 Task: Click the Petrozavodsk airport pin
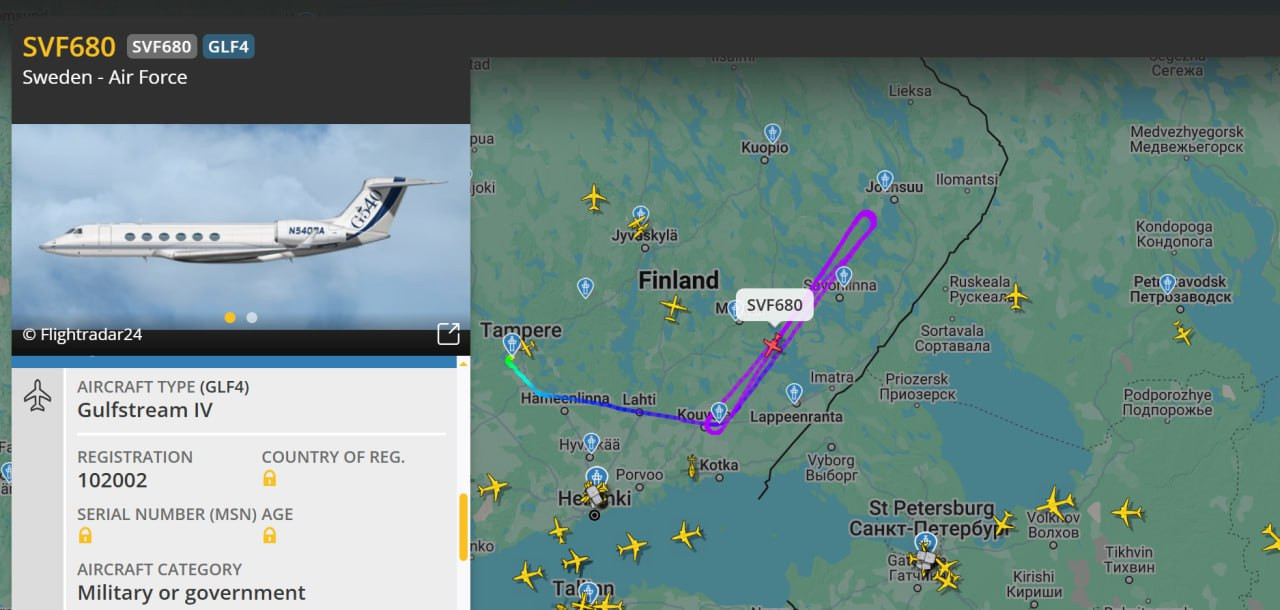click(1167, 283)
